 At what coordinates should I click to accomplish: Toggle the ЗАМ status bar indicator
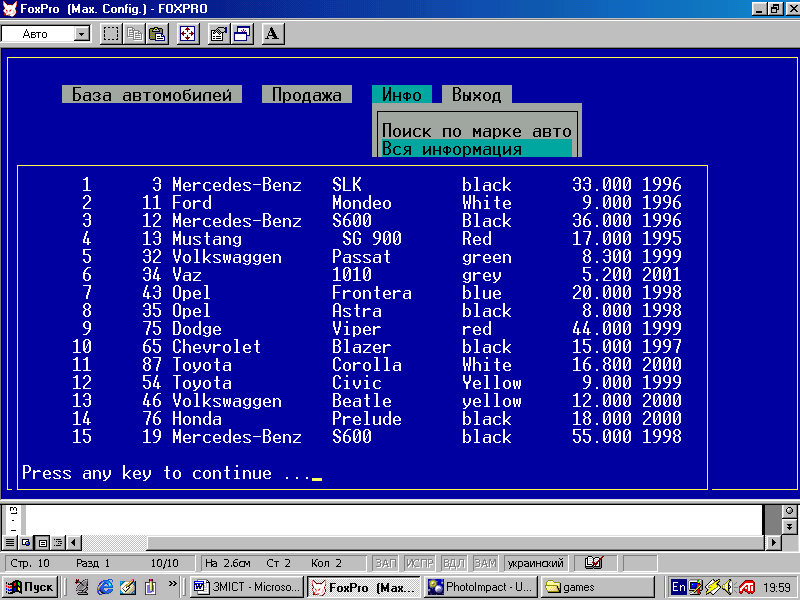click(x=485, y=563)
